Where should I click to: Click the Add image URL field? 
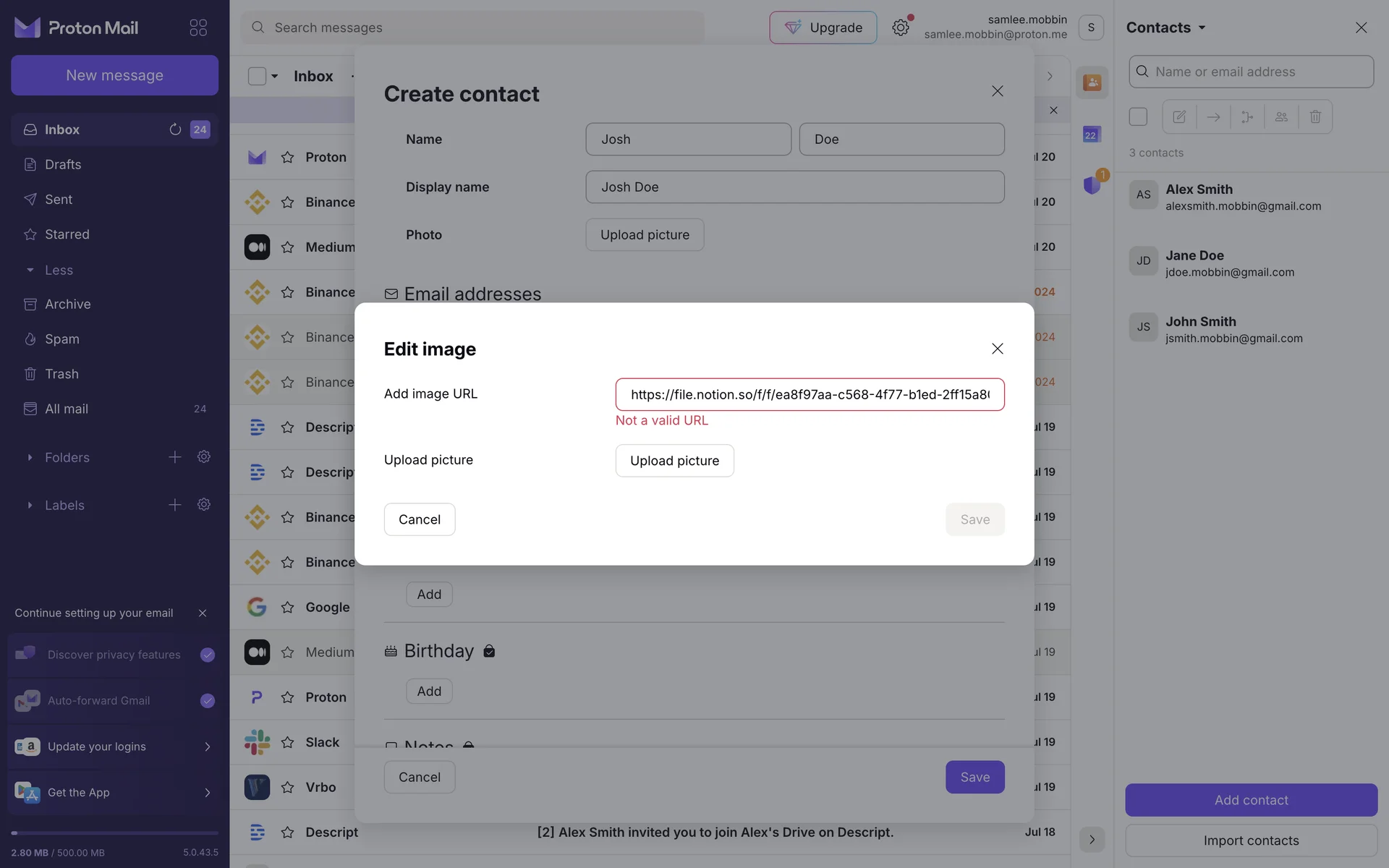click(x=809, y=394)
